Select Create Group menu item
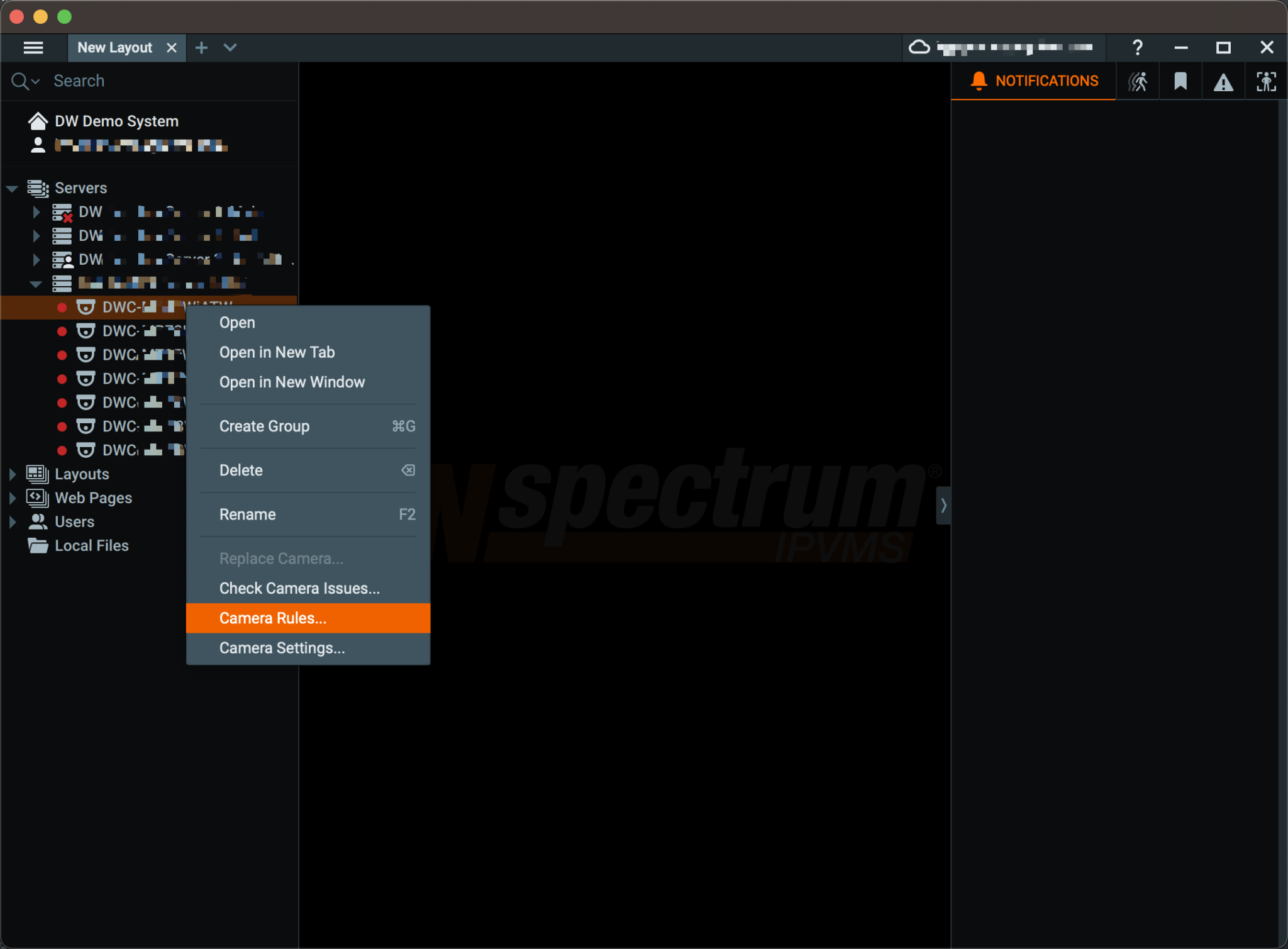1288x949 pixels. [x=308, y=426]
